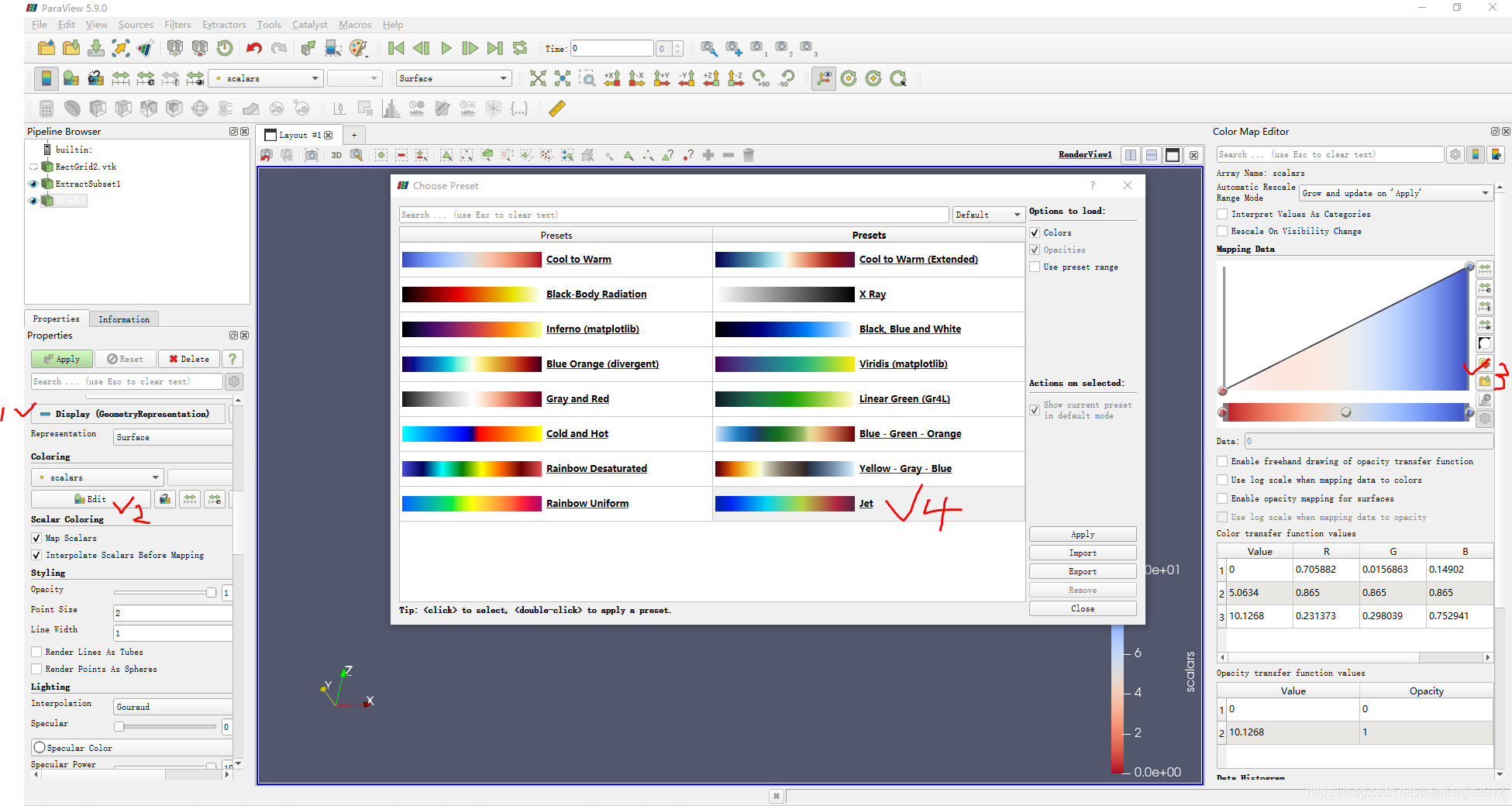Toggle visibility eye of ExtractSubset1
This screenshot has width=1512, height=806.
33,184
